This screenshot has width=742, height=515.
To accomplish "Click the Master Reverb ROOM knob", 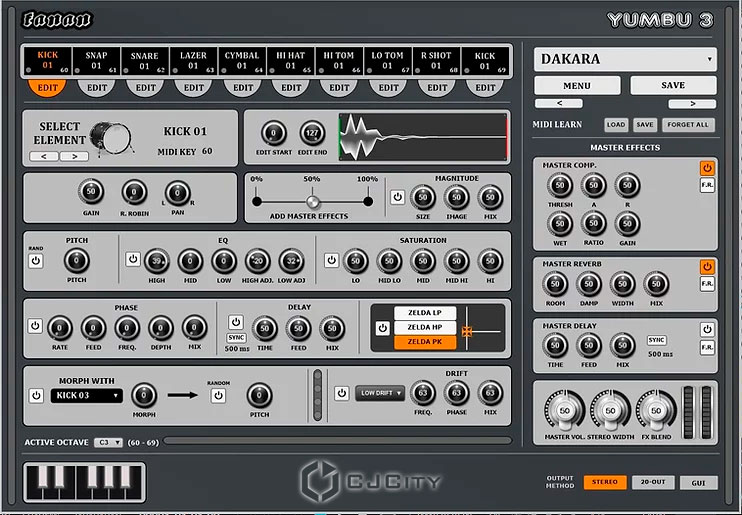I will [x=555, y=284].
